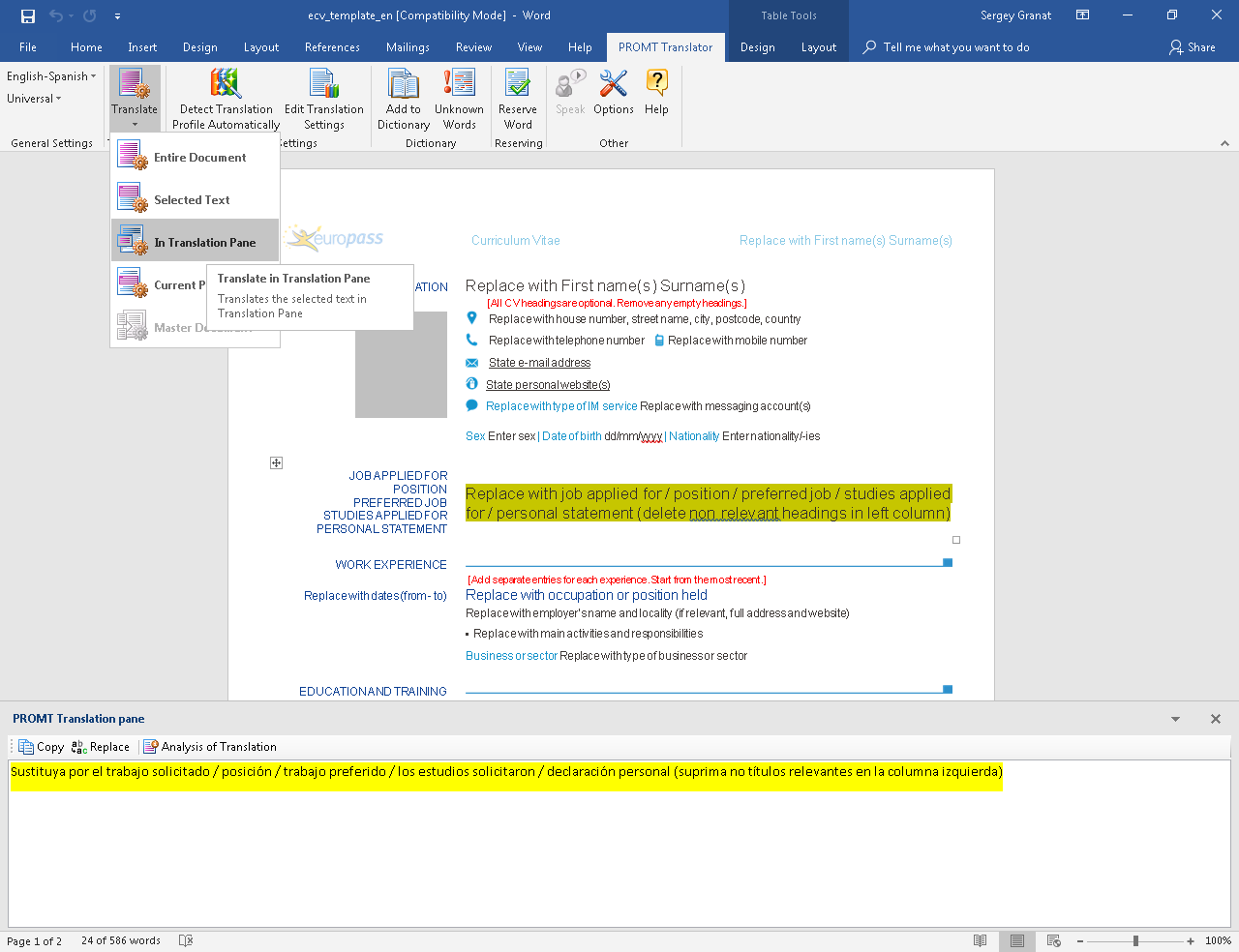1239x952 pixels.
Task: Click the WORK EXPERIENCE heading
Action: (x=391, y=565)
